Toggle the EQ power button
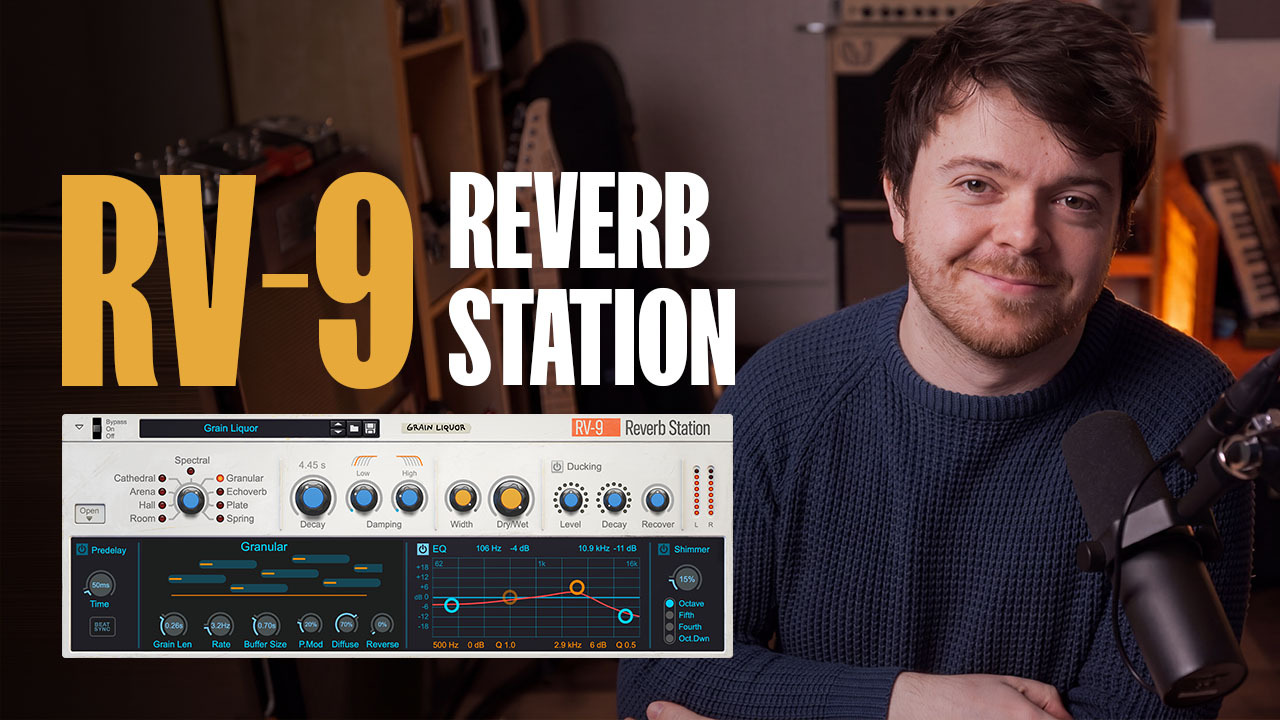The height and width of the screenshot is (720, 1280). coord(423,549)
